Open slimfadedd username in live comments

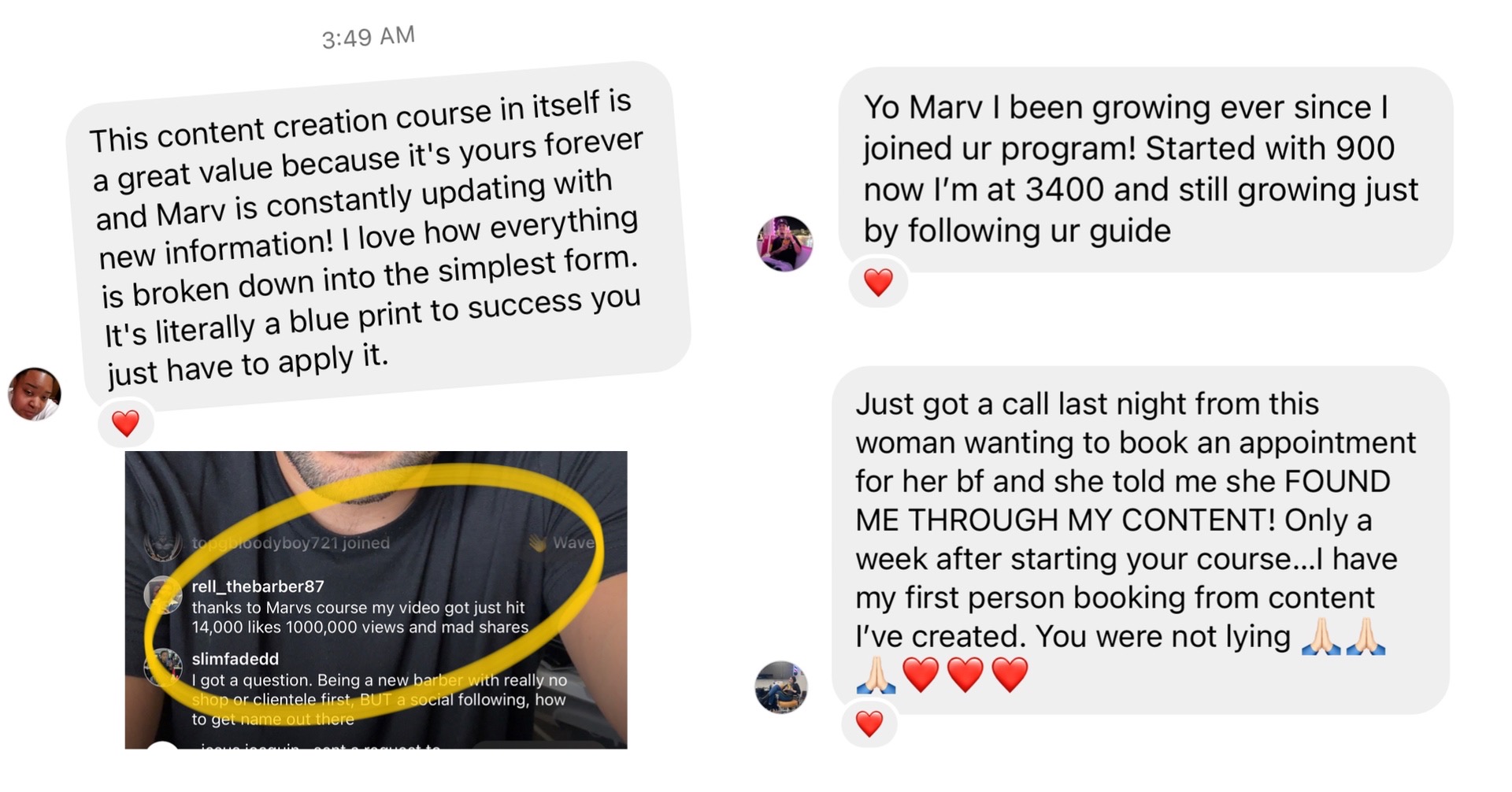pyautogui.click(x=235, y=659)
